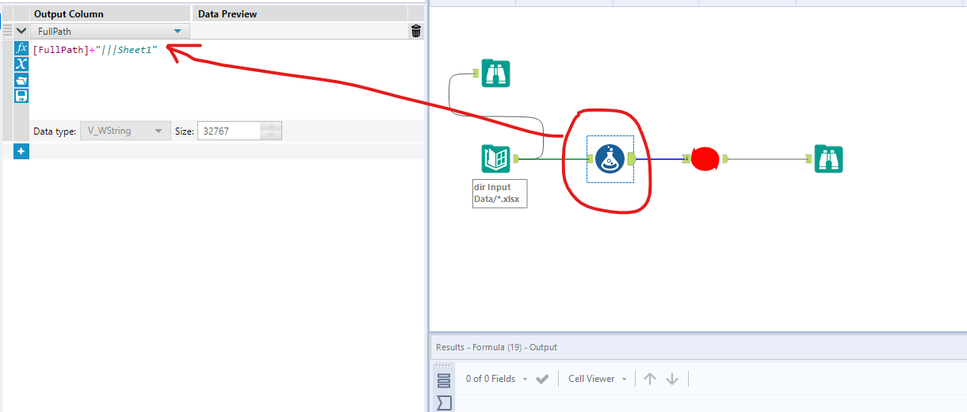
Task: Click into the formula expression editor
Action: pos(226,79)
